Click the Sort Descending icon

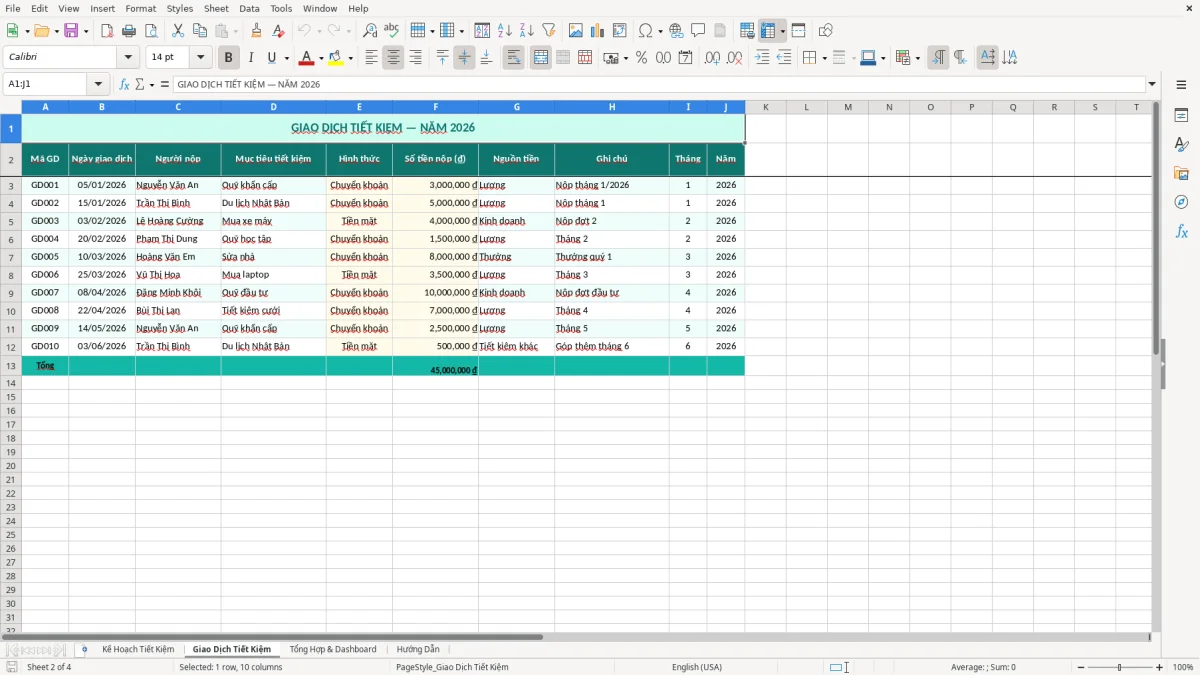(527, 31)
